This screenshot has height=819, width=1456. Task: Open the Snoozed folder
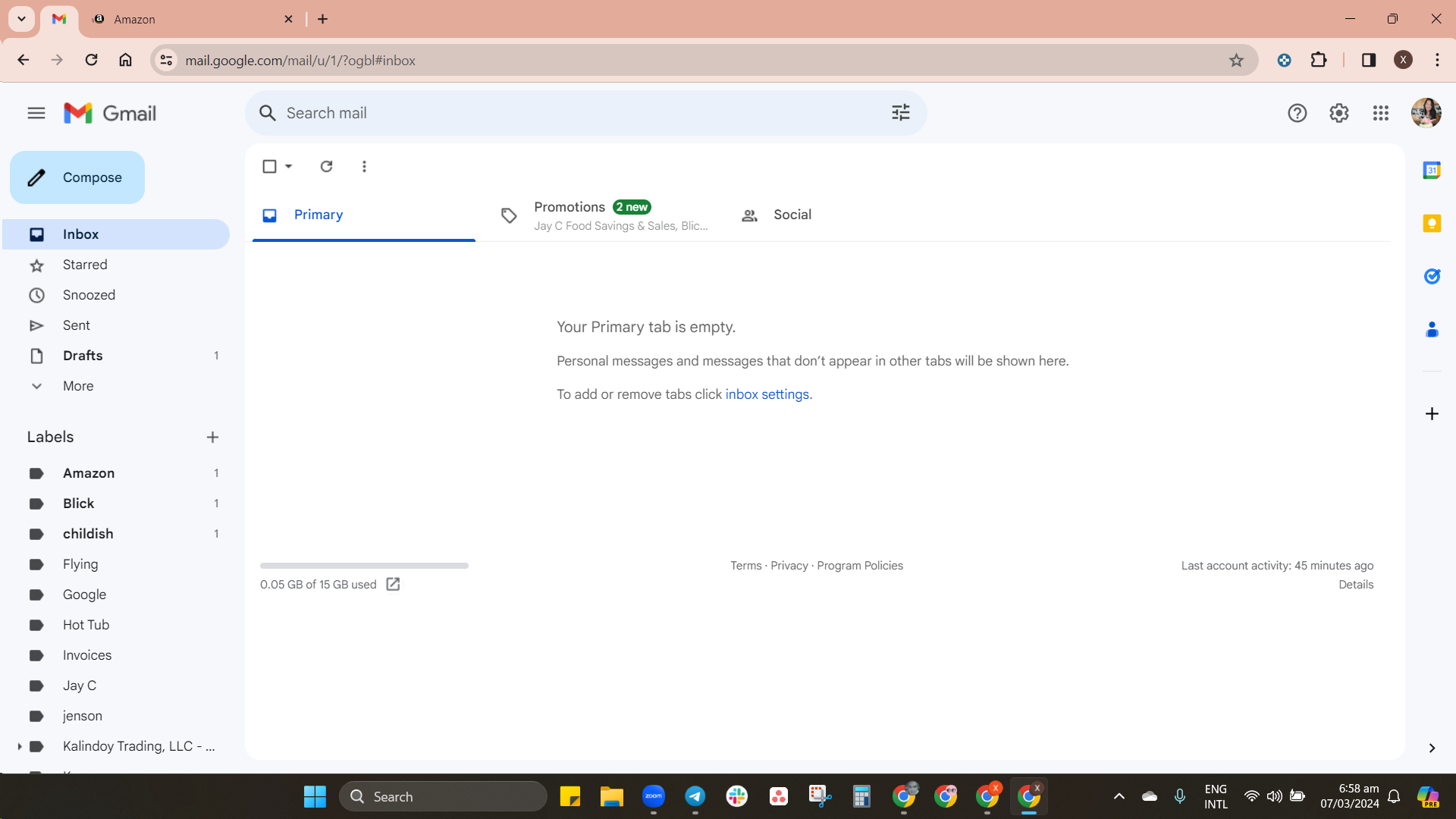click(116, 295)
